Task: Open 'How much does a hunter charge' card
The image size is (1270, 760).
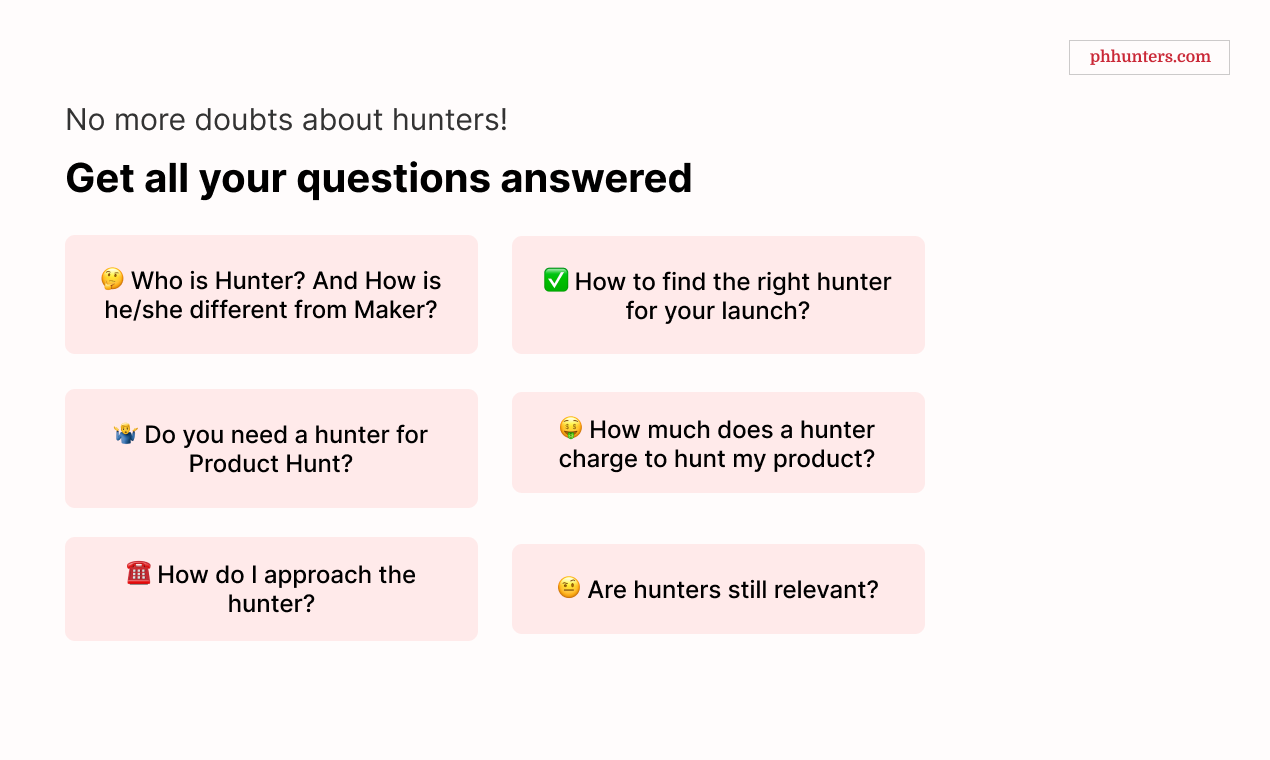Action: [x=718, y=442]
